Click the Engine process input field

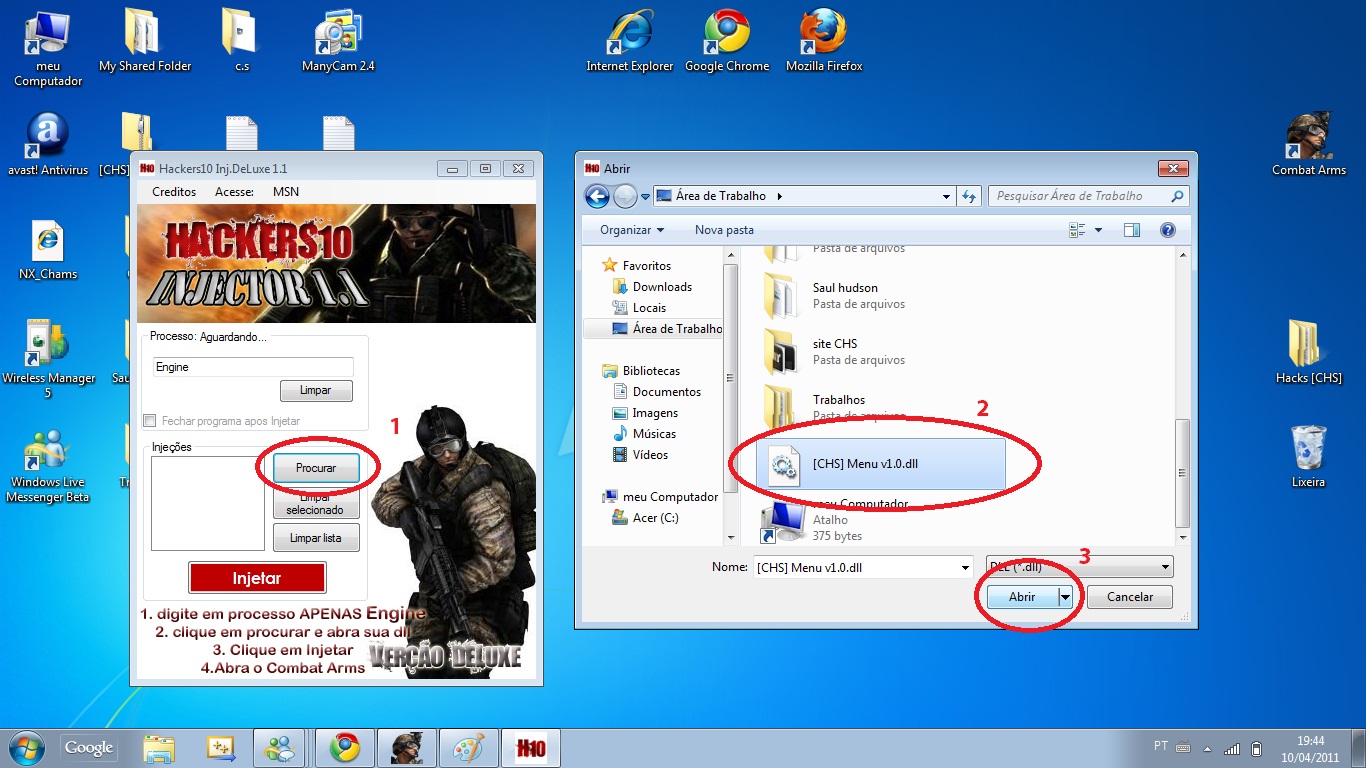coord(253,367)
